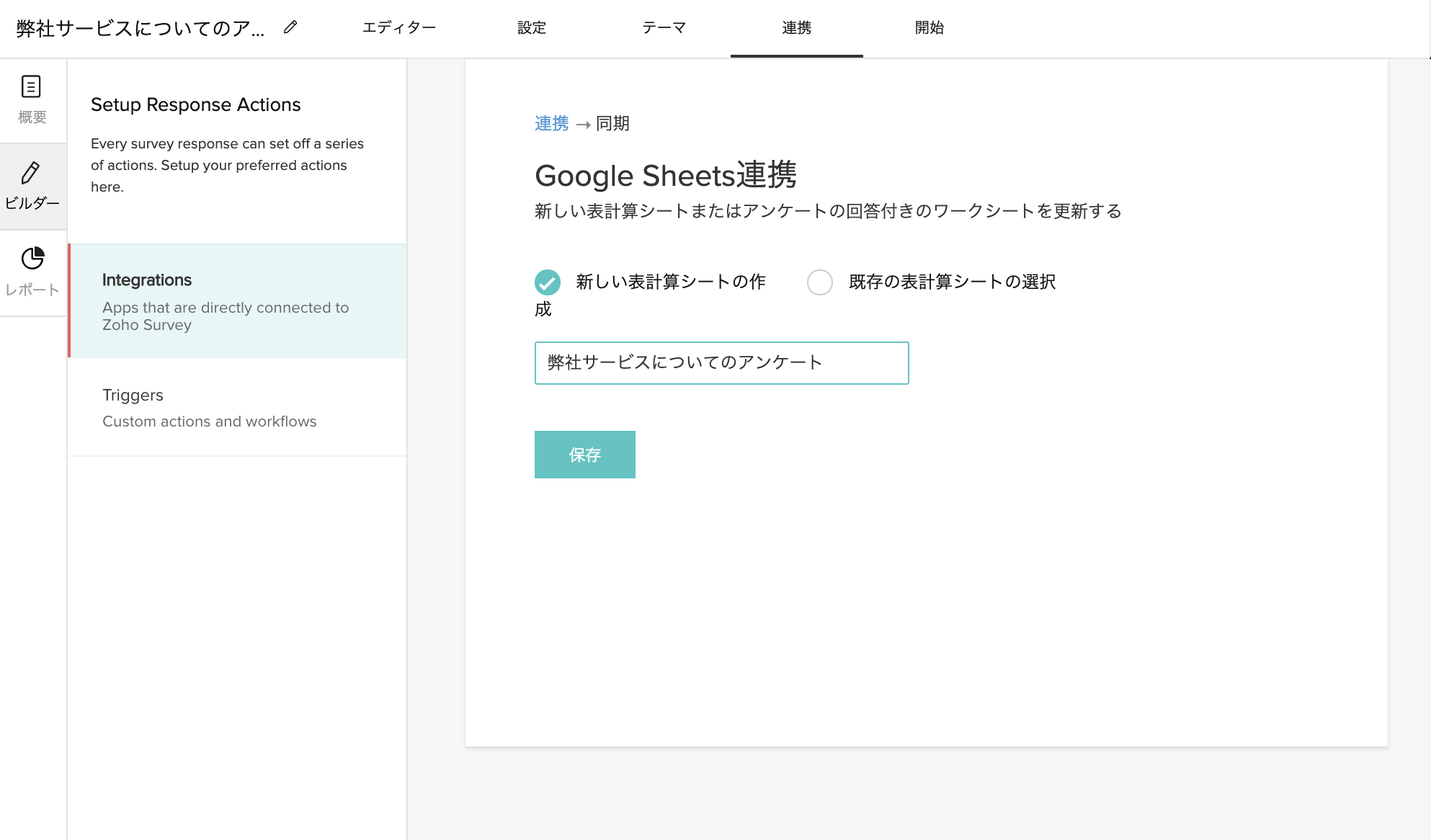The width and height of the screenshot is (1431, 840).
Task: Click the 保存 button
Action: [x=584, y=455]
